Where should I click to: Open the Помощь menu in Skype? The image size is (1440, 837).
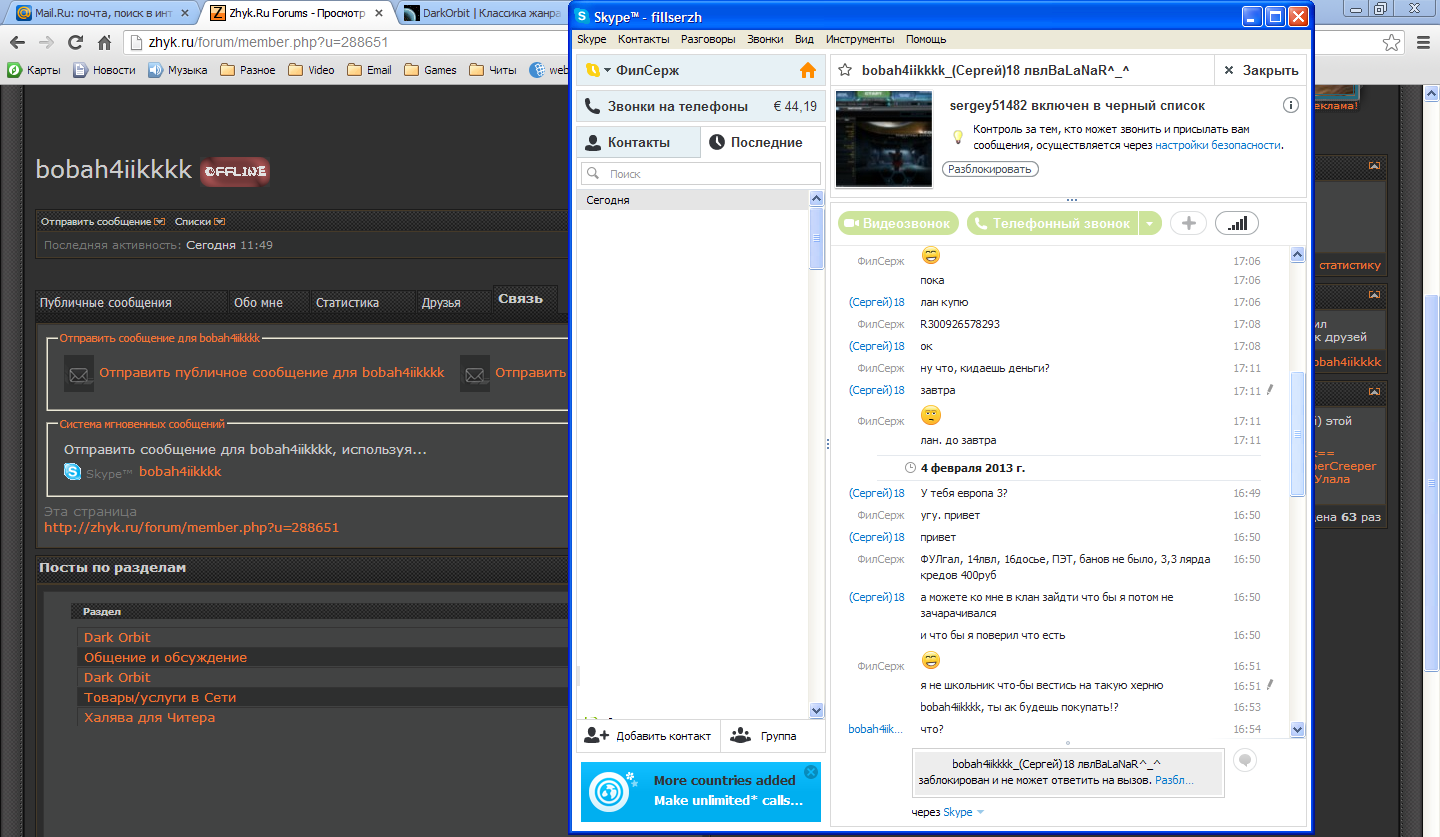926,39
